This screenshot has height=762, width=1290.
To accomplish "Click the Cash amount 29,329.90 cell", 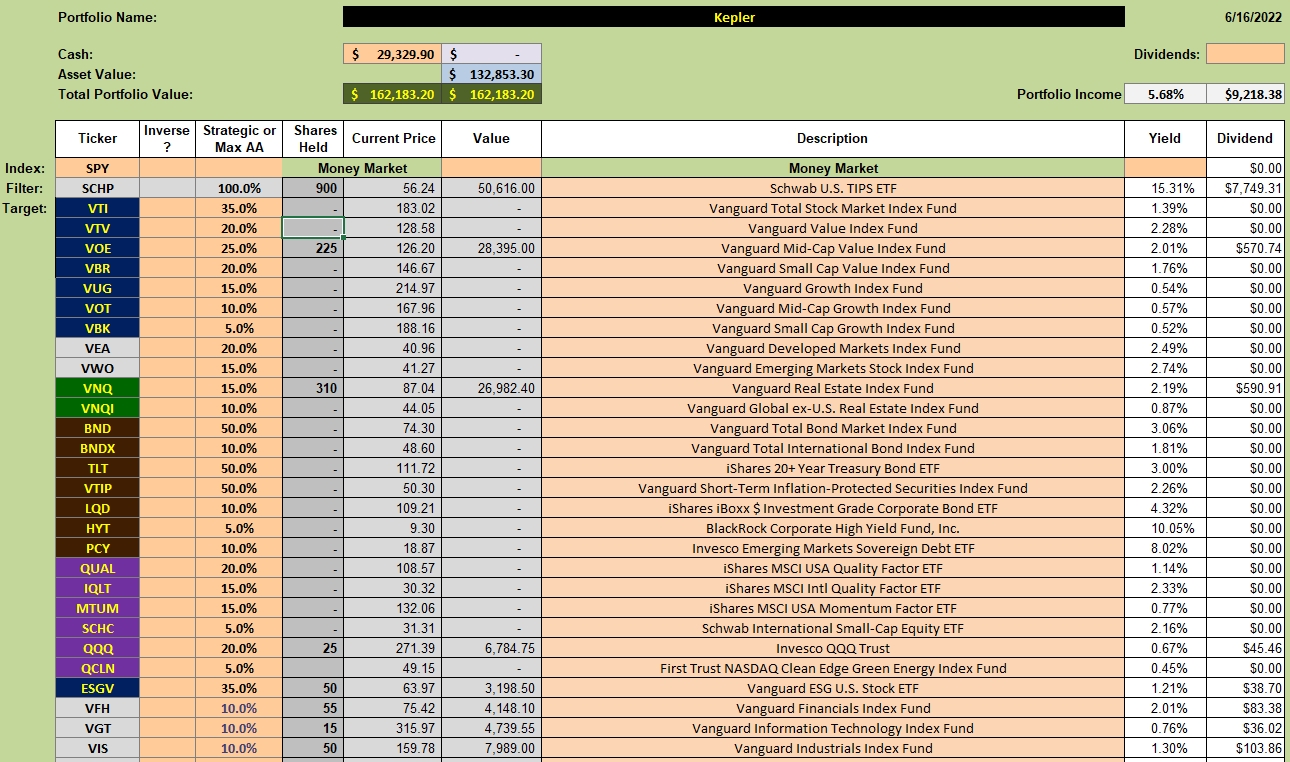I will (392, 54).
